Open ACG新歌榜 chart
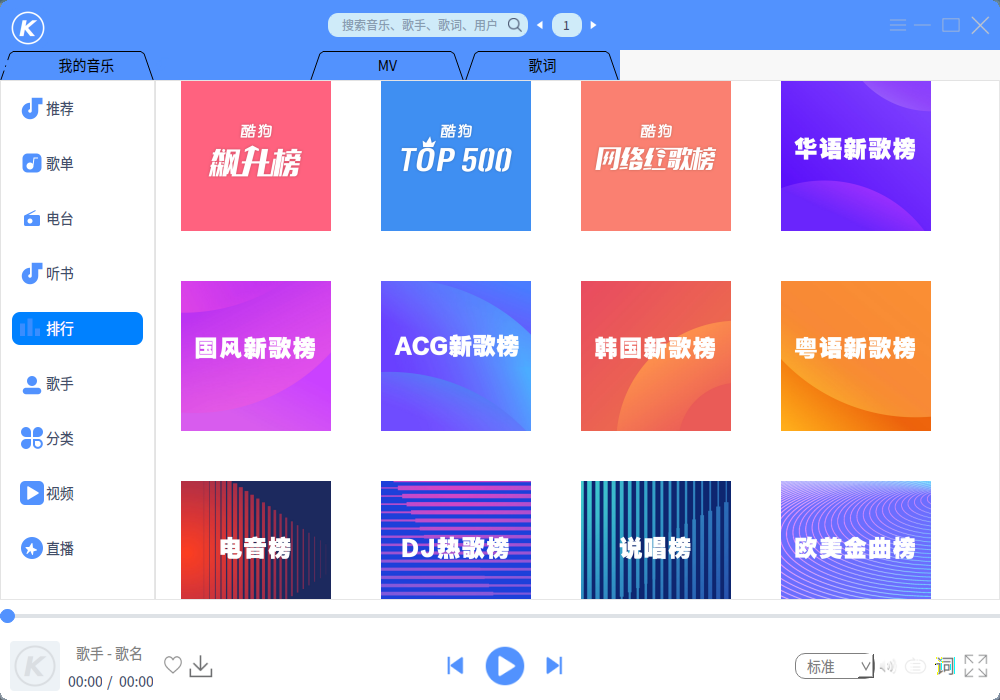Viewport: 1000px width, 700px height. (x=456, y=356)
